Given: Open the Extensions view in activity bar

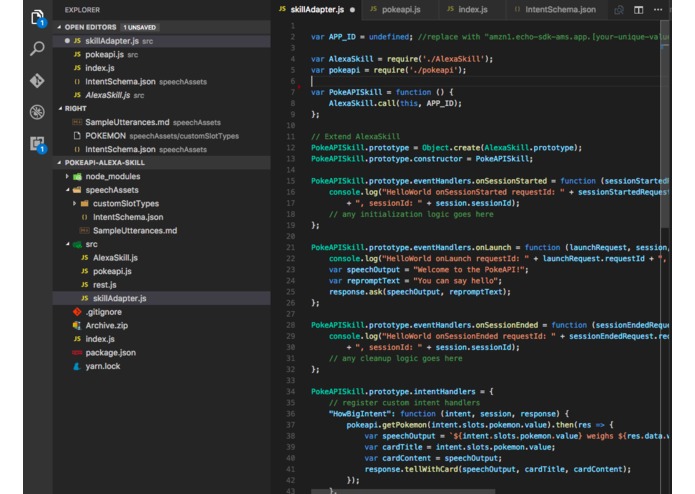Looking at the screenshot, I should (38, 144).
